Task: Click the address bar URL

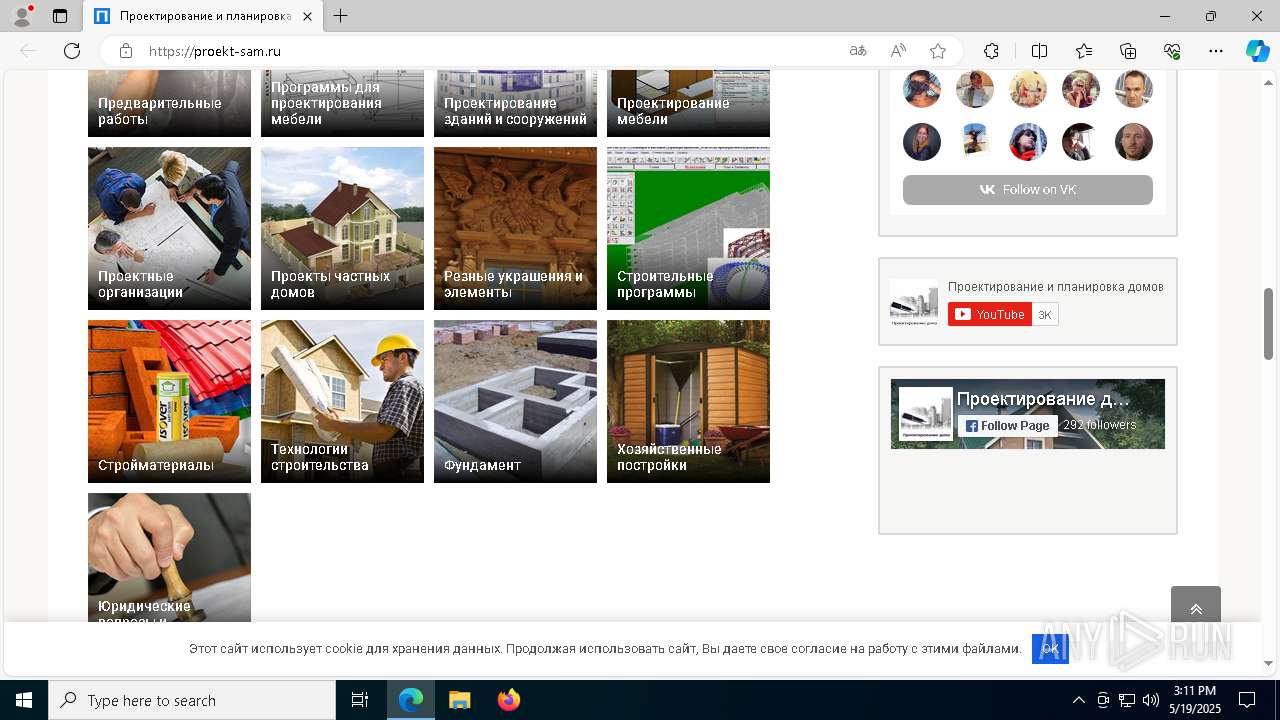Action: coord(215,51)
